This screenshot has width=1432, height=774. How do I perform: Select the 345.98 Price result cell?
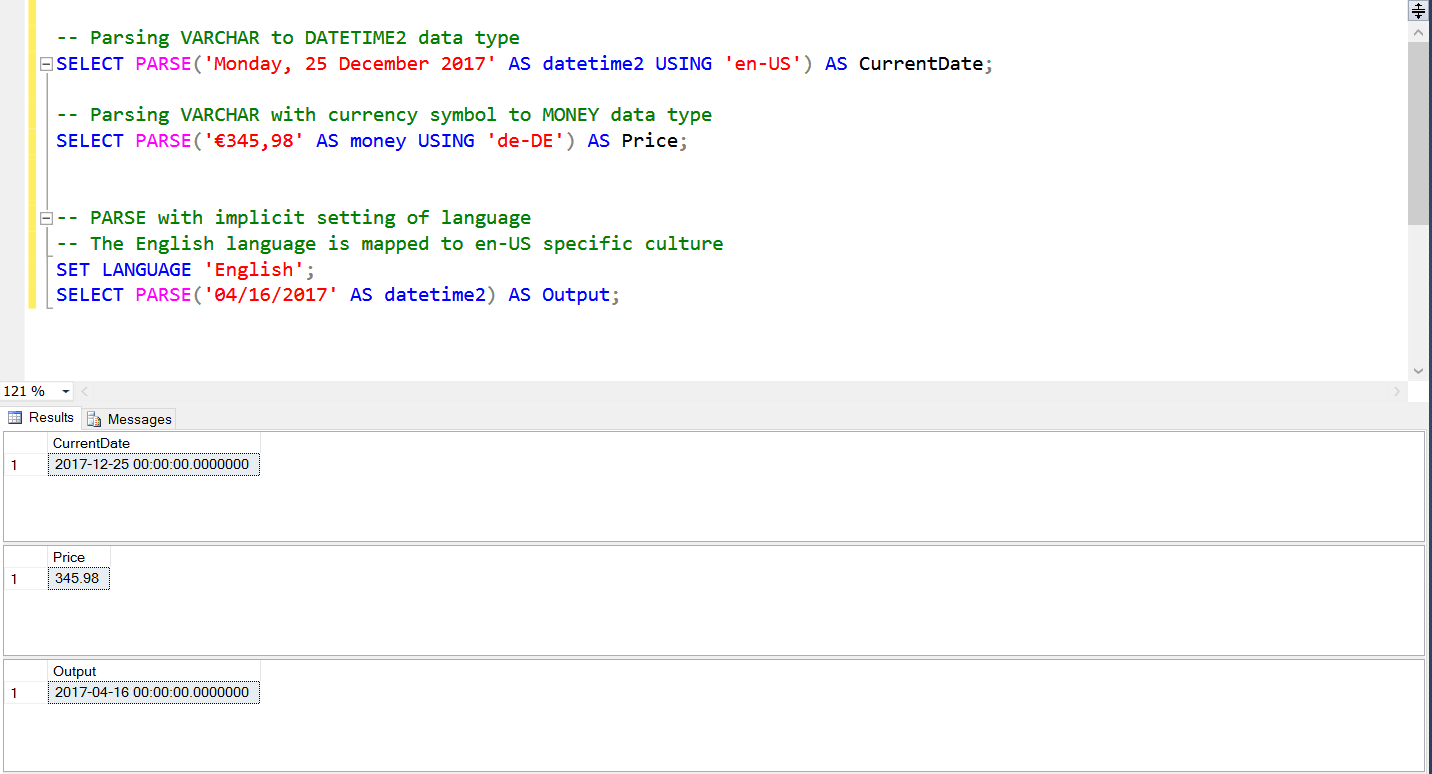pyautogui.click(x=78, y=578)
